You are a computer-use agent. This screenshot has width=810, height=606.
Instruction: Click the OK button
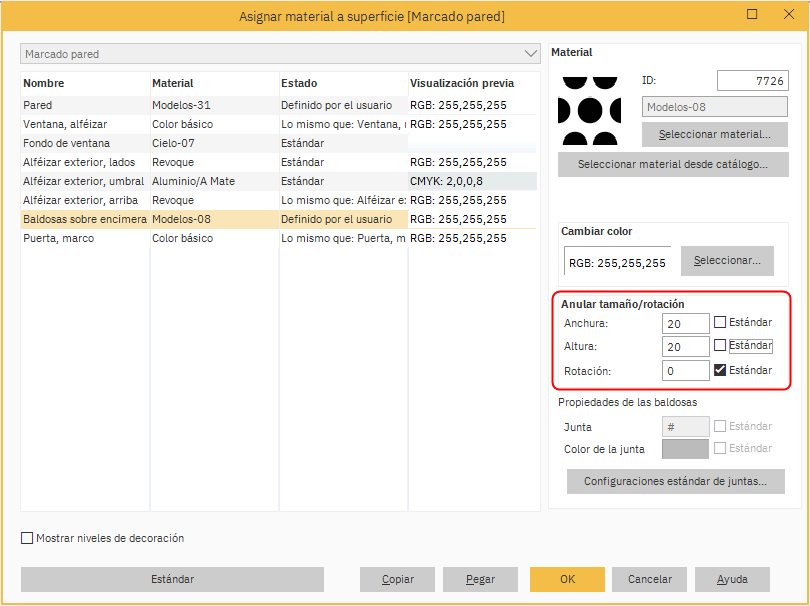coord(567,579)
